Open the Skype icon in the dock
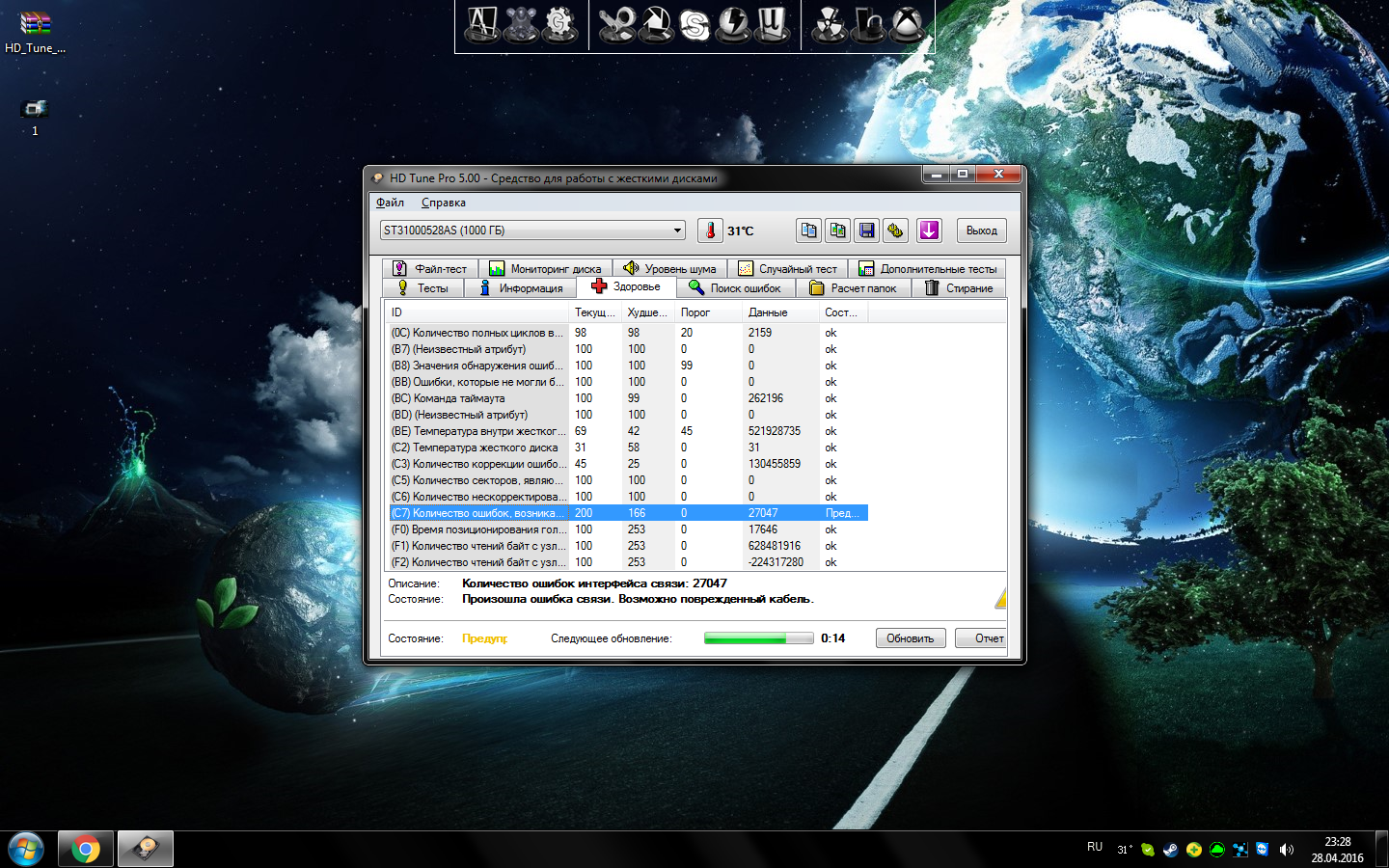This screenshot has width=1389, height=868. (x=694, y=24)
